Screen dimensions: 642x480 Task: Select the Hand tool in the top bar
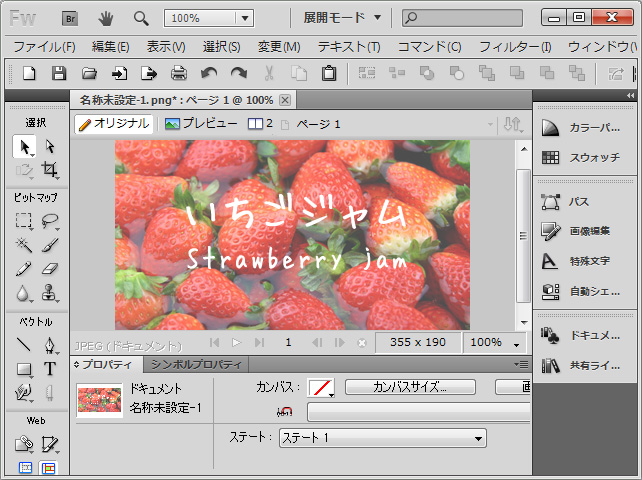click(106, 18)
